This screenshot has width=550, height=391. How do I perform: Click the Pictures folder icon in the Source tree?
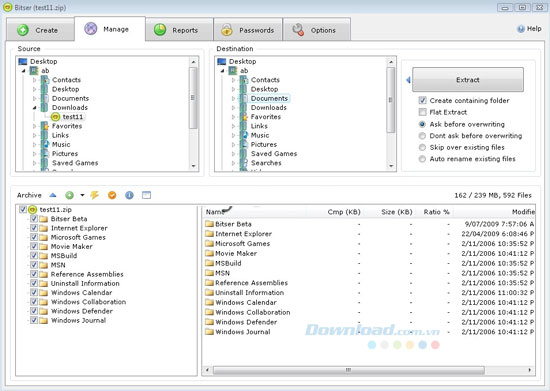45,154
